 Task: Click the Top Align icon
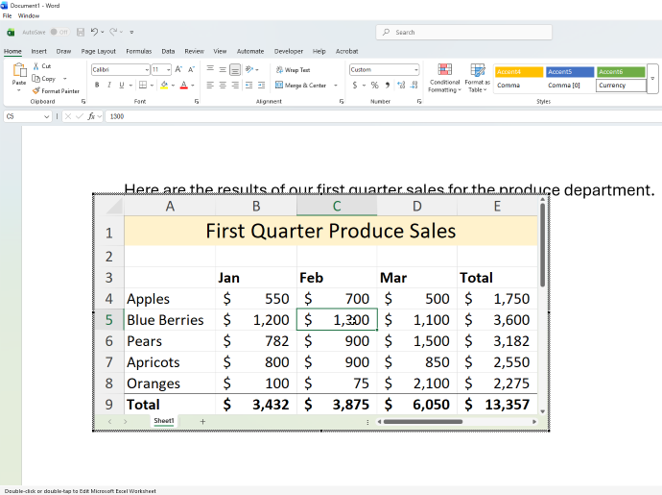click(x=210, y=69)
